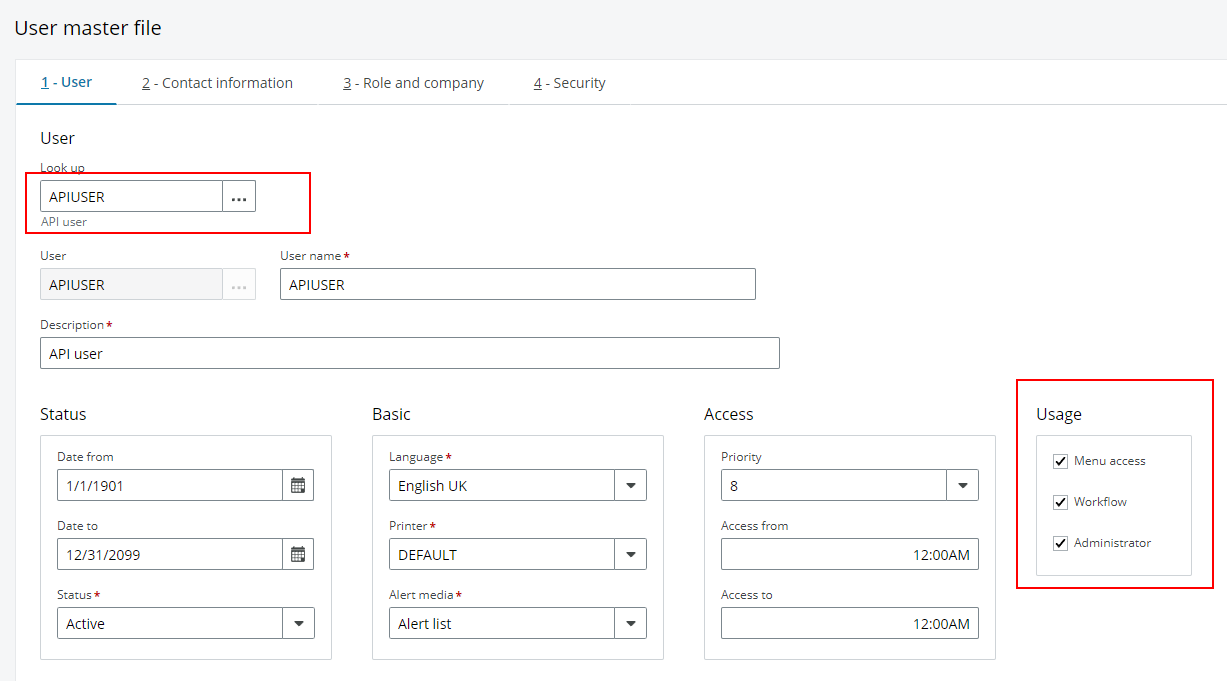
Task: Expand the Status dropdown showing Active
Action: [298, 624]
